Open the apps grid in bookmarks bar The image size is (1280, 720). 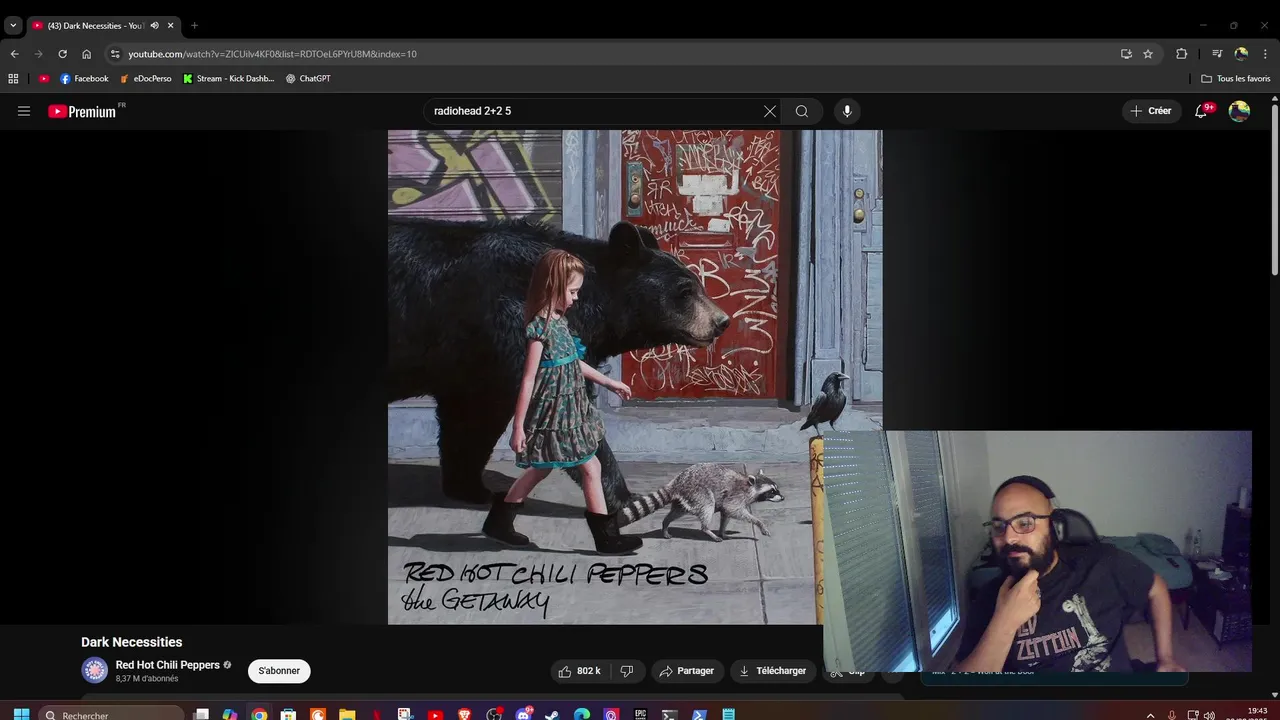click(x=13, y=78)
